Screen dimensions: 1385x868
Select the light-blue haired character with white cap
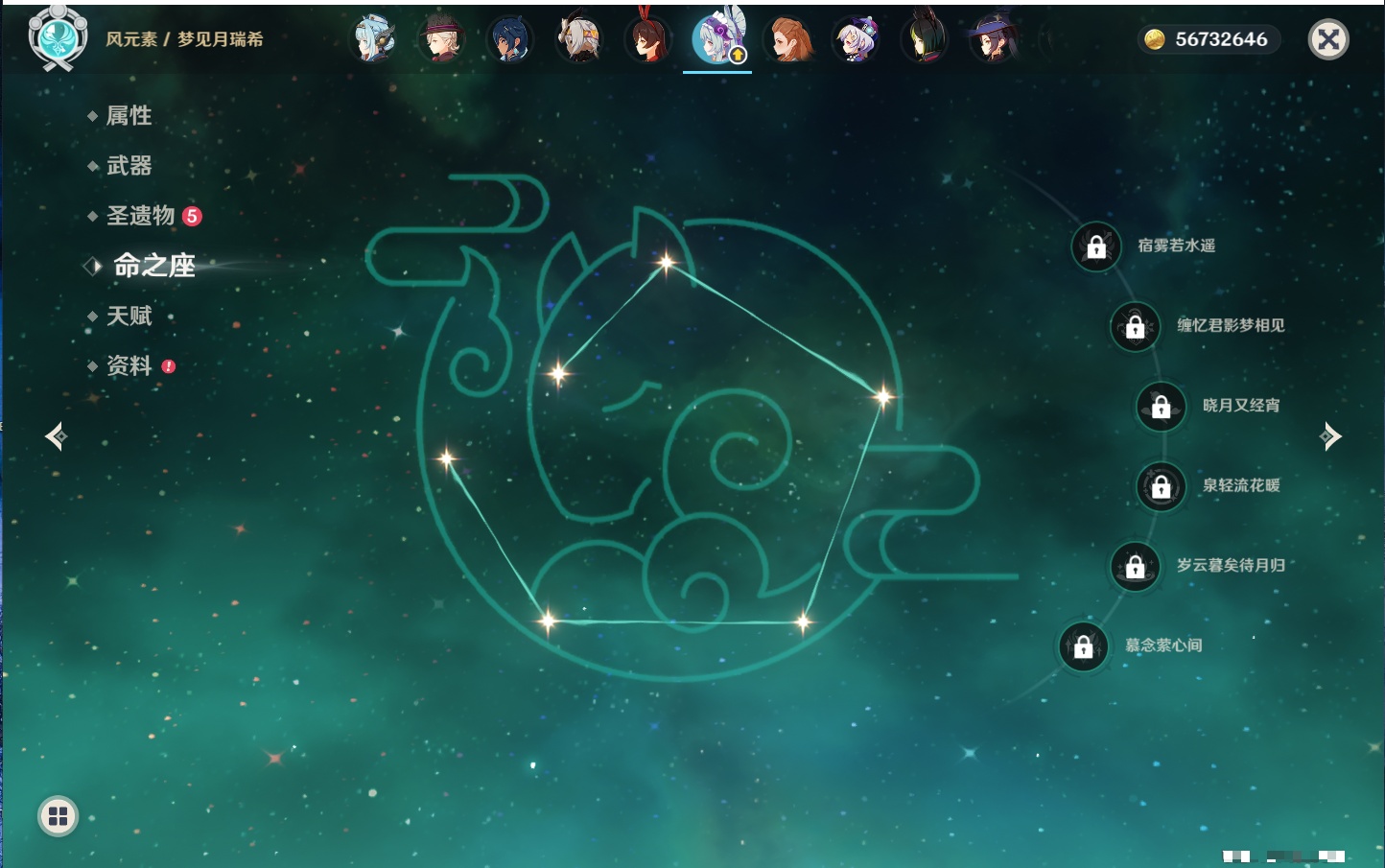(x=373, y=39)
